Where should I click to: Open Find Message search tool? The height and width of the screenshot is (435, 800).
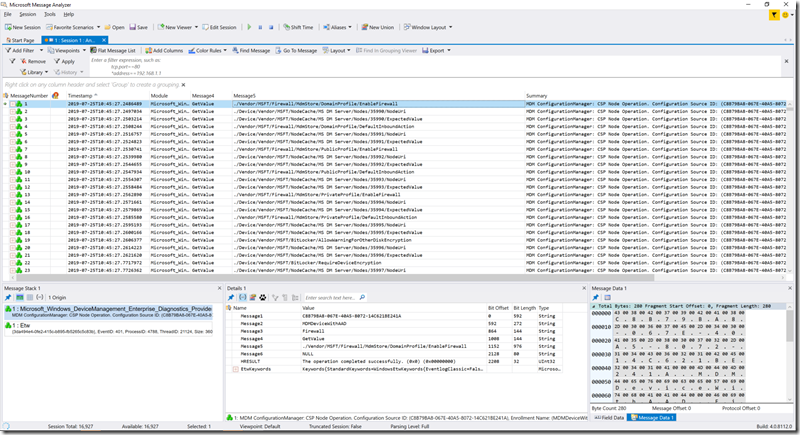(x=251, y=50)
